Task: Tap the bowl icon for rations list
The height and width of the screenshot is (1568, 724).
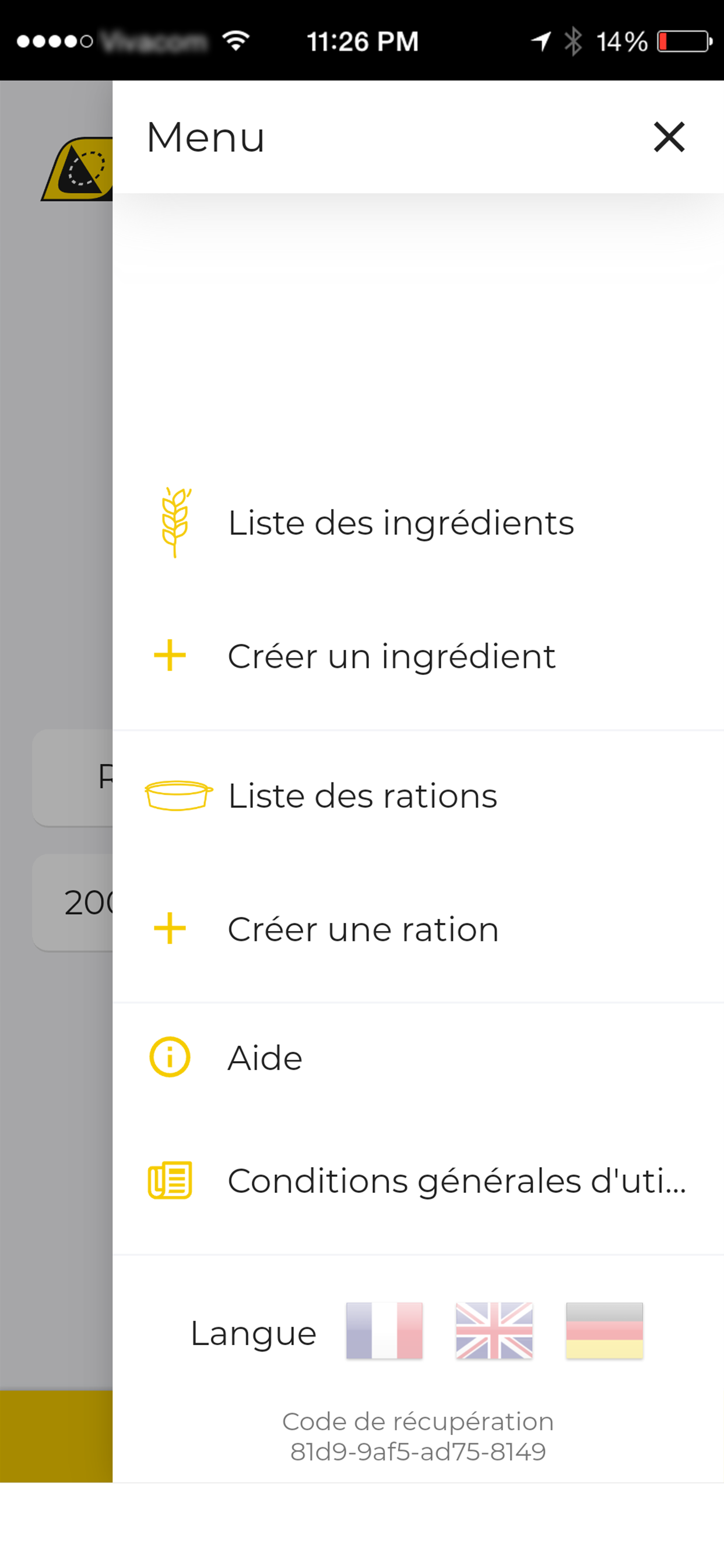Action: pyautogui.click(x=178, y=795)
